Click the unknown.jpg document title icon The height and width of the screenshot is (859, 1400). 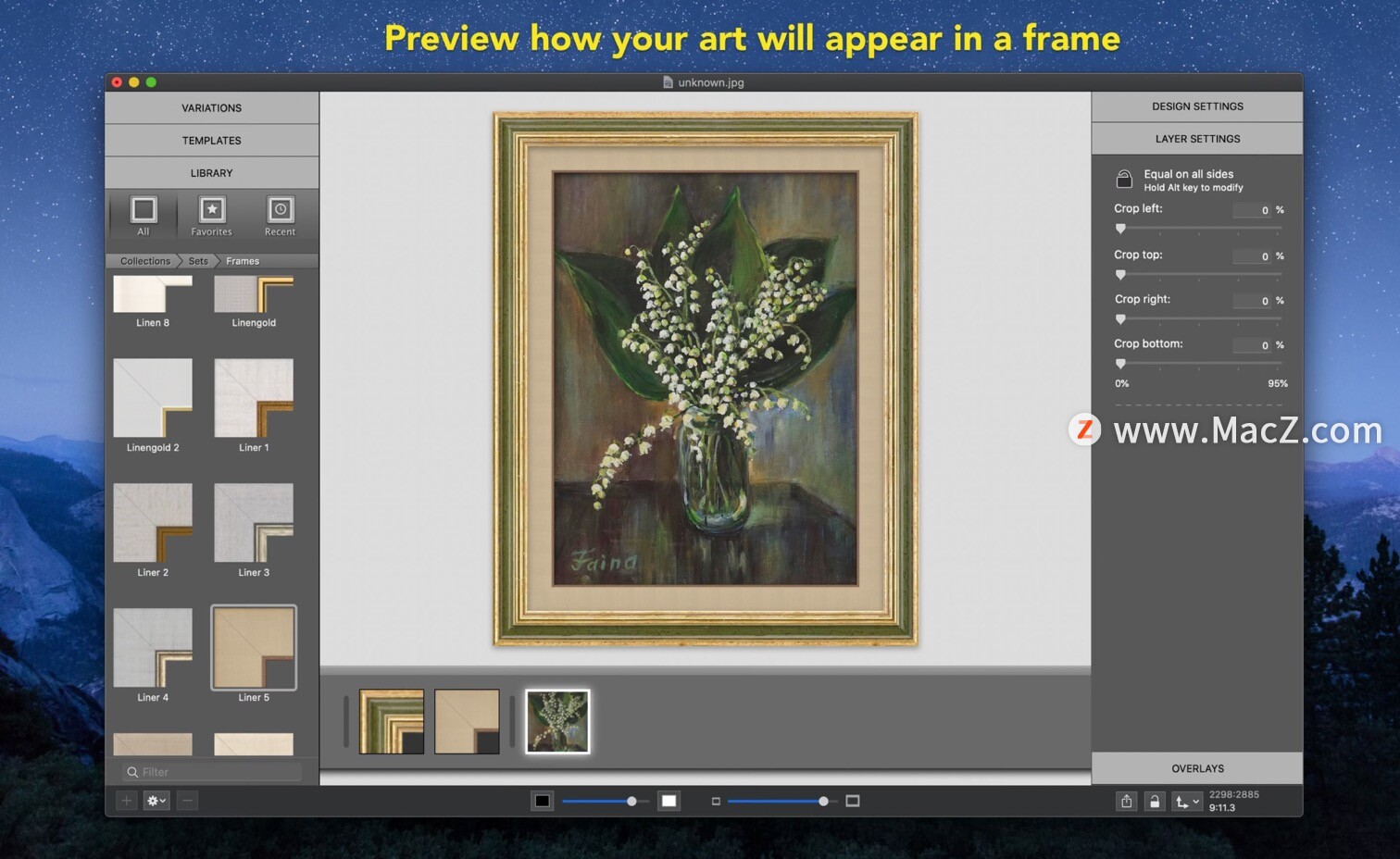tap(668, 82)
